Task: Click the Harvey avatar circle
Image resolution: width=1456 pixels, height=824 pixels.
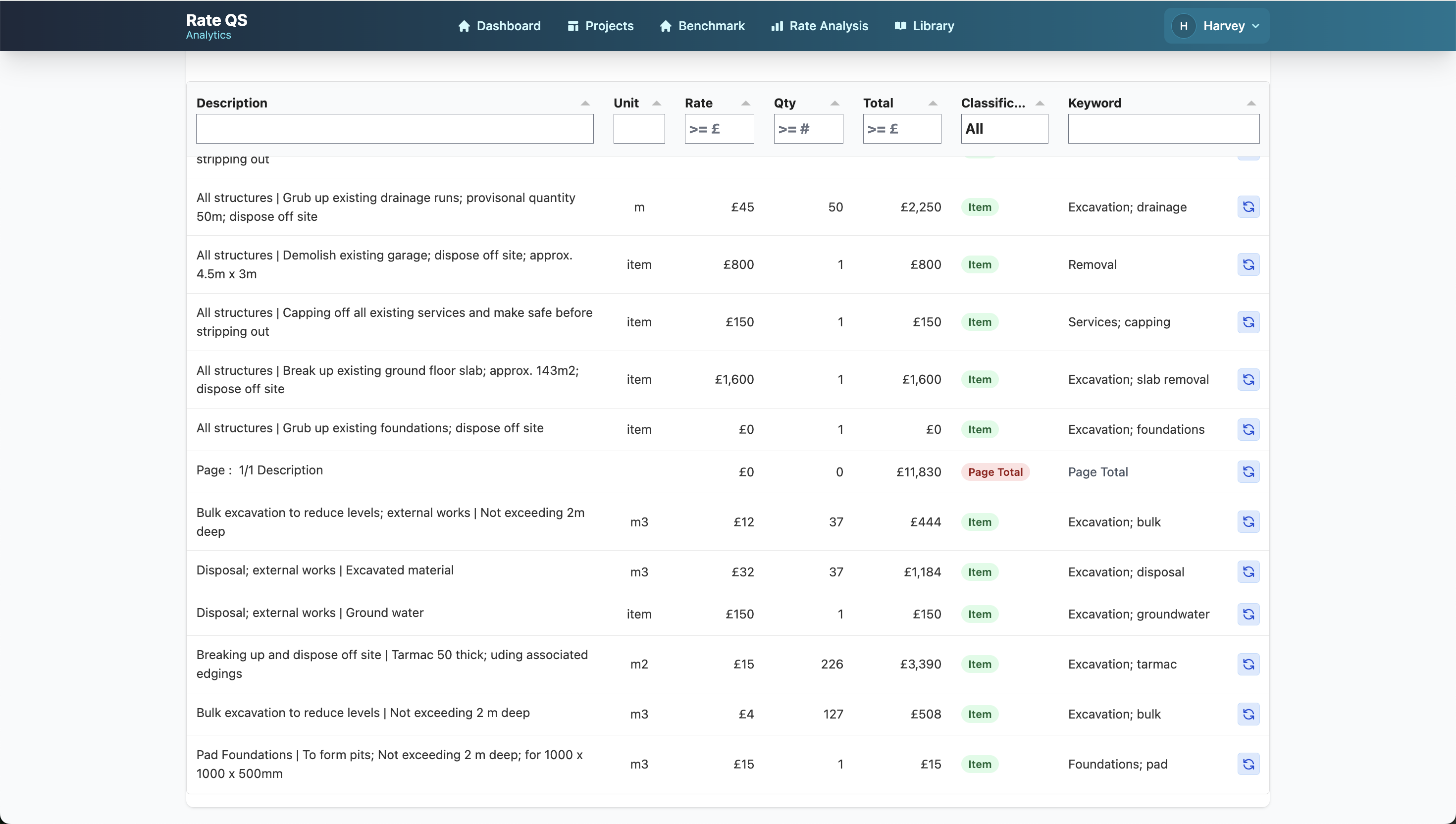Action: click(1183, 26)
